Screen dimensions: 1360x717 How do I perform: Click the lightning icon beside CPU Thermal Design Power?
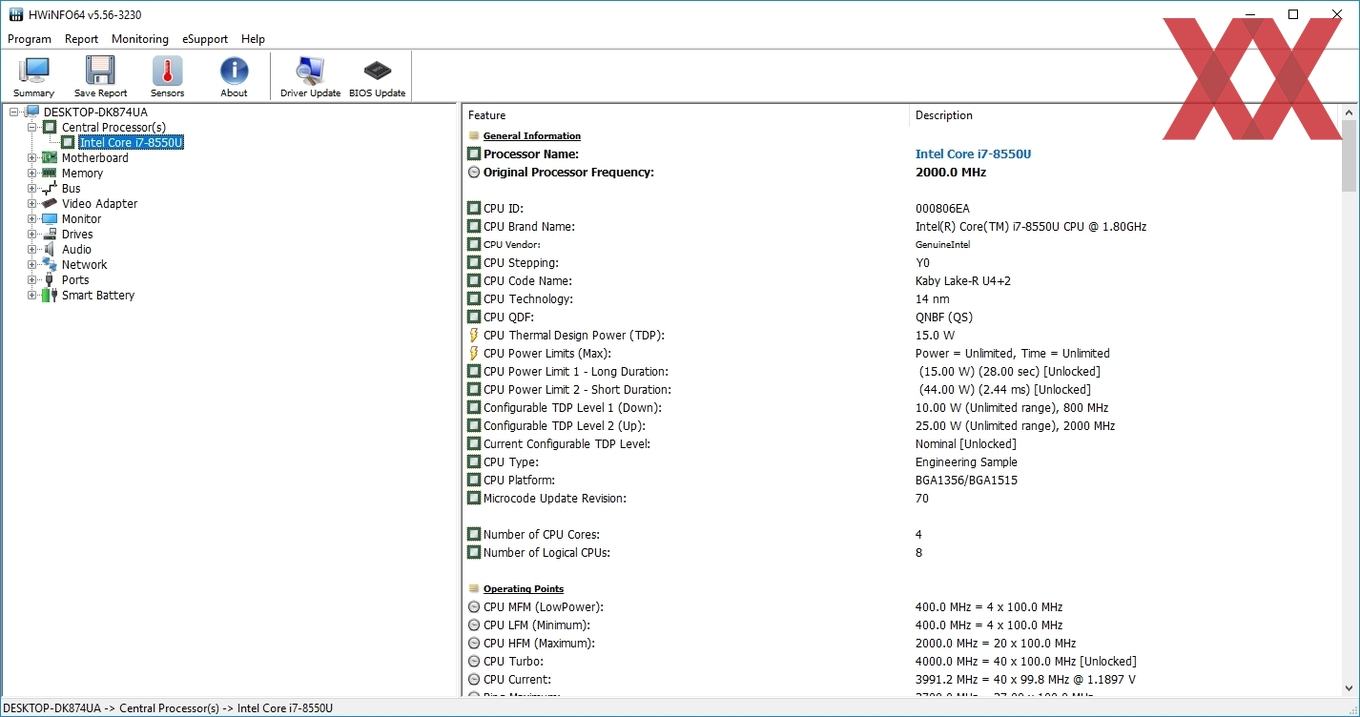pos(474,335)
